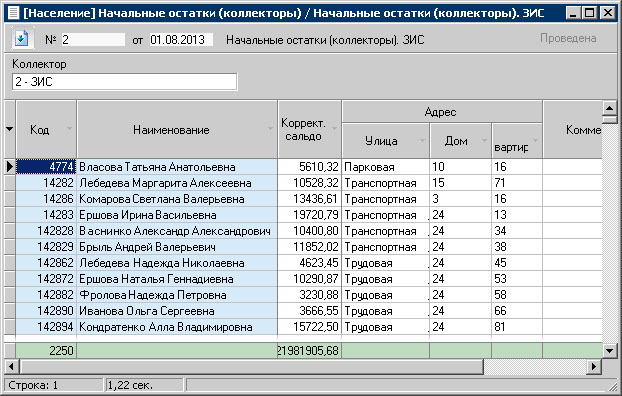Open the Квартира column filter dropdown
The width and height of the screenshot is (622, 396).
536,140
